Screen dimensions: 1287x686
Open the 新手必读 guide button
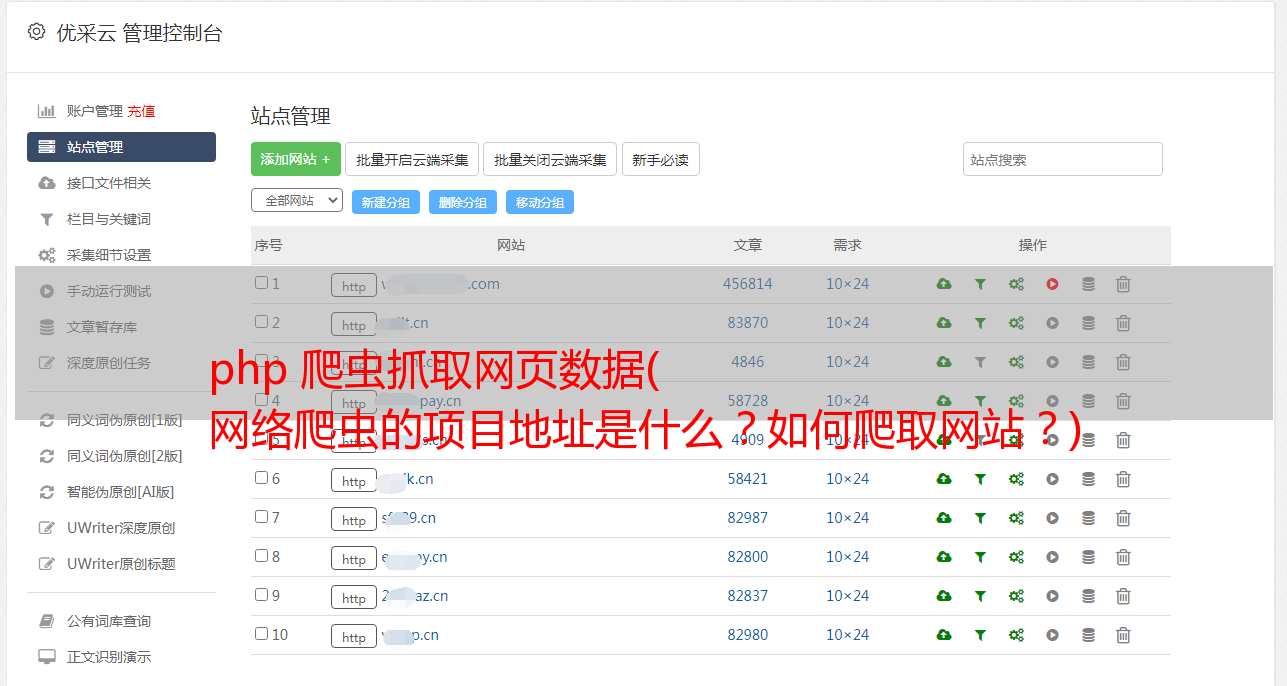pyautogui.click(x=661, y=159)
